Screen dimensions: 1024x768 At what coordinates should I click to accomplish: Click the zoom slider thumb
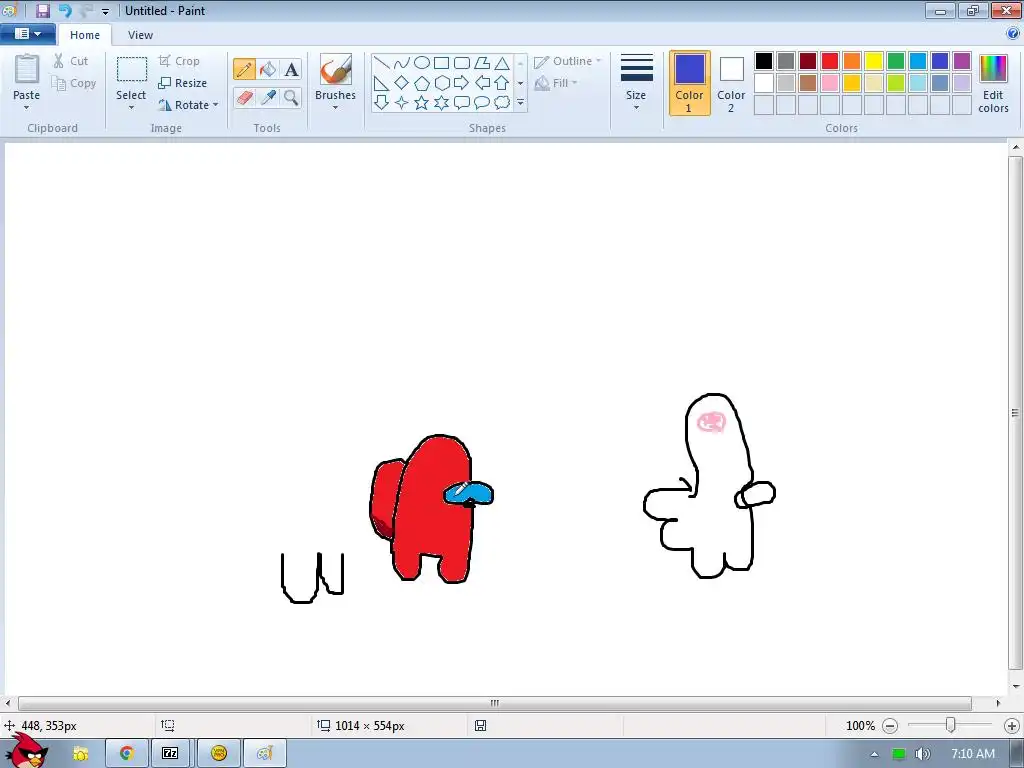951,725
